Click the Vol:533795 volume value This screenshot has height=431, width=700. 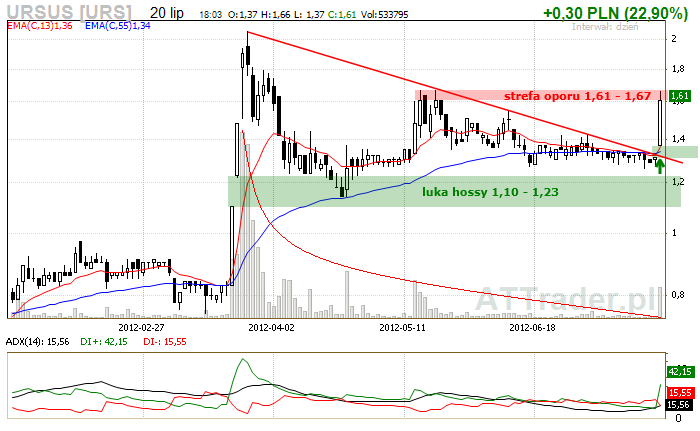click(384, 15)
